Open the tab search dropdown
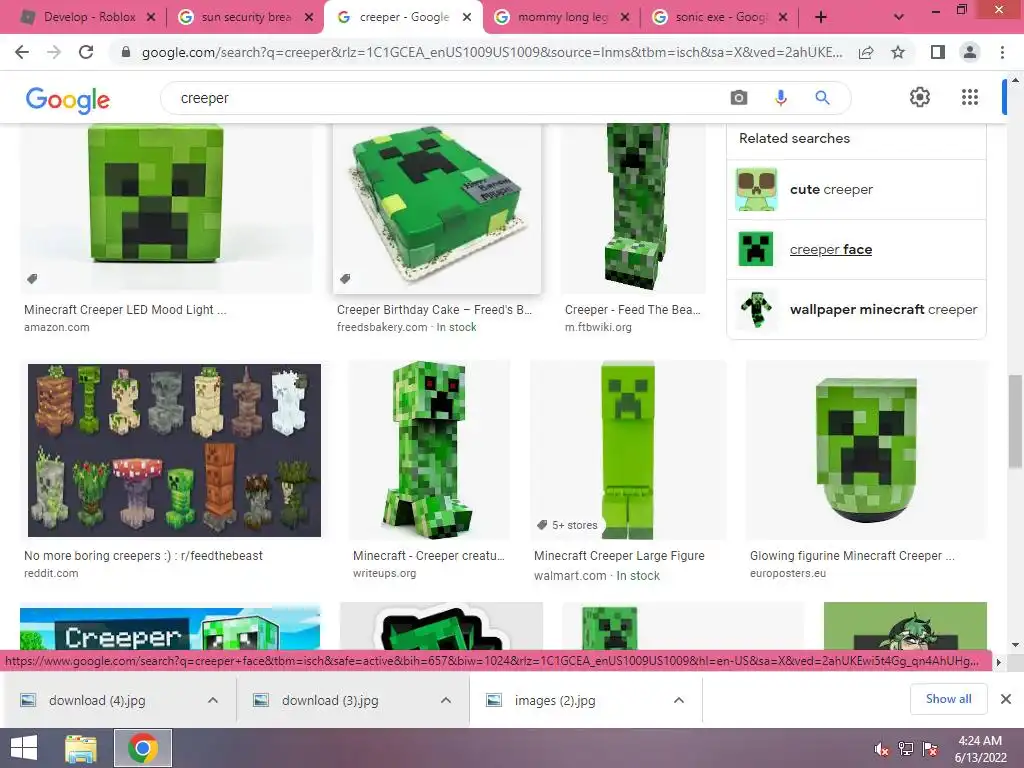 pyautogui.click(x=899, y=18)
